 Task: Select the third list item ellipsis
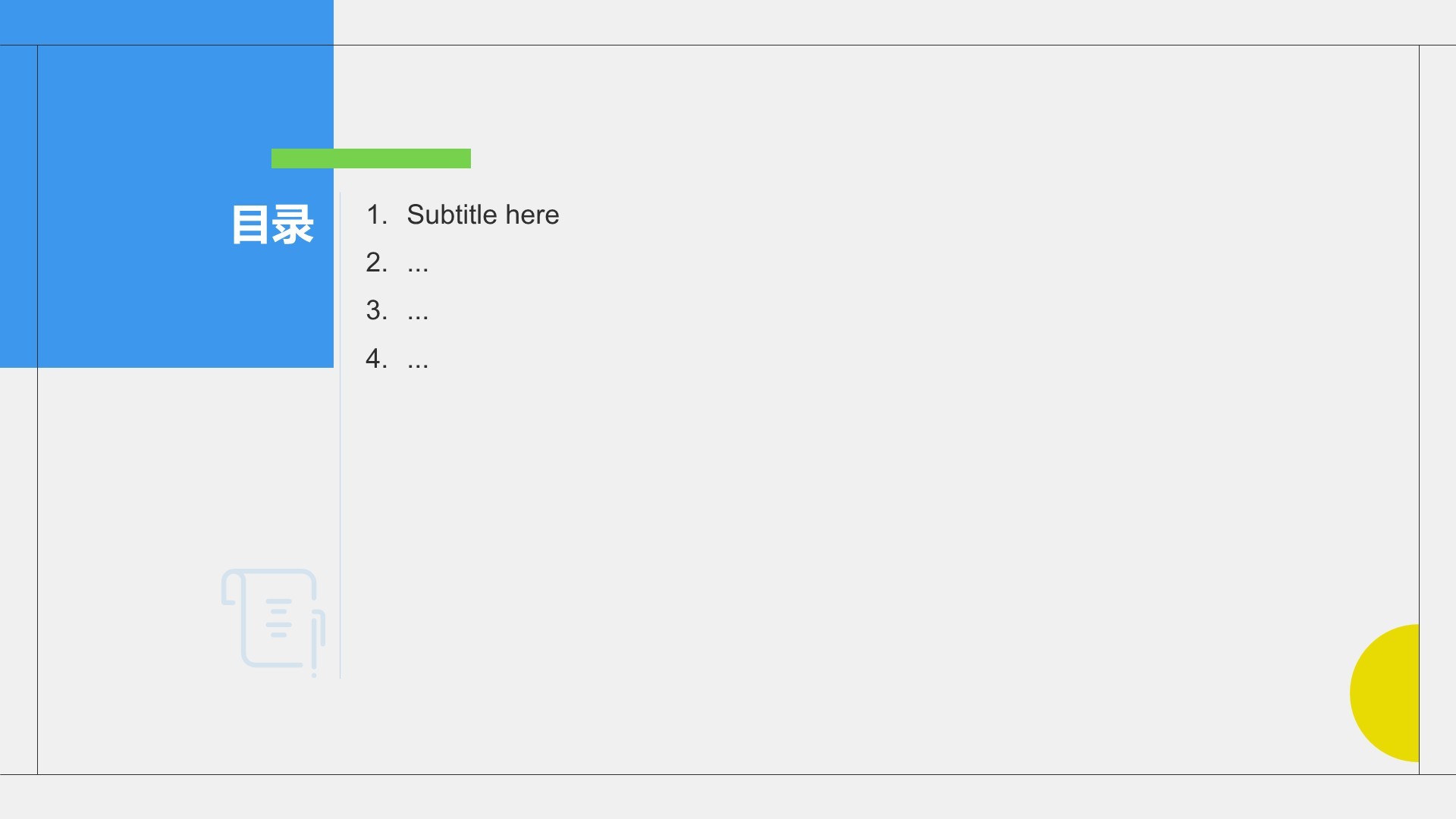point(418,311)
